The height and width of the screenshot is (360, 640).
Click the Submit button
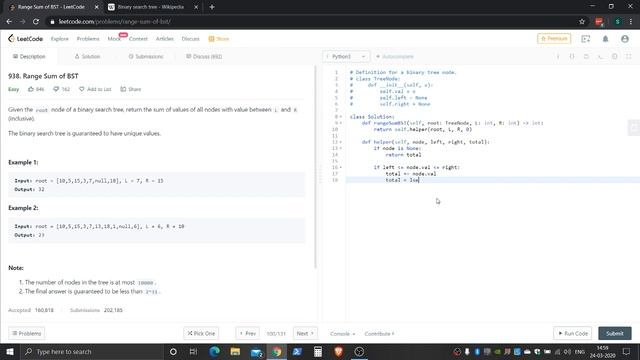click(x=615, y=333)
